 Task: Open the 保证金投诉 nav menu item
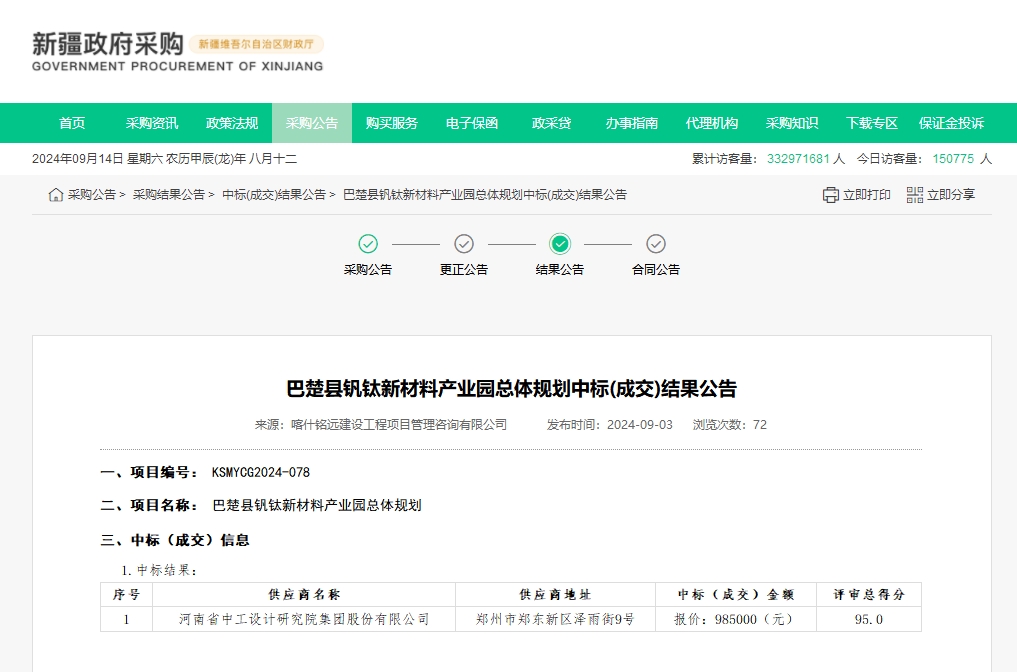click(951, 123)
